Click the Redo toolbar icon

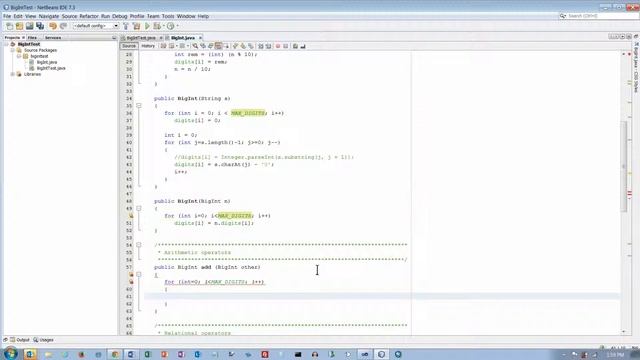pos(63,26)
